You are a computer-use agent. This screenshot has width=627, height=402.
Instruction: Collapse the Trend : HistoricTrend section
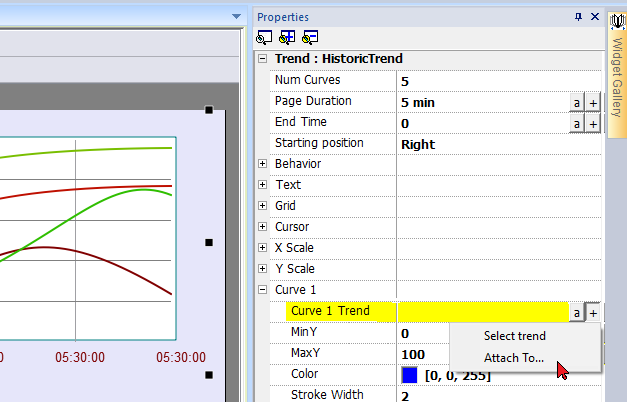(x=263, y=59)
